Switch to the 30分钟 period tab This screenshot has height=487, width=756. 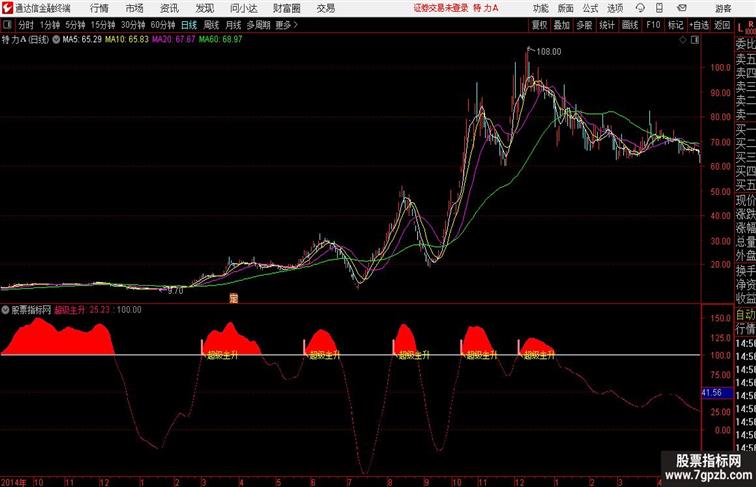(133, 25)
